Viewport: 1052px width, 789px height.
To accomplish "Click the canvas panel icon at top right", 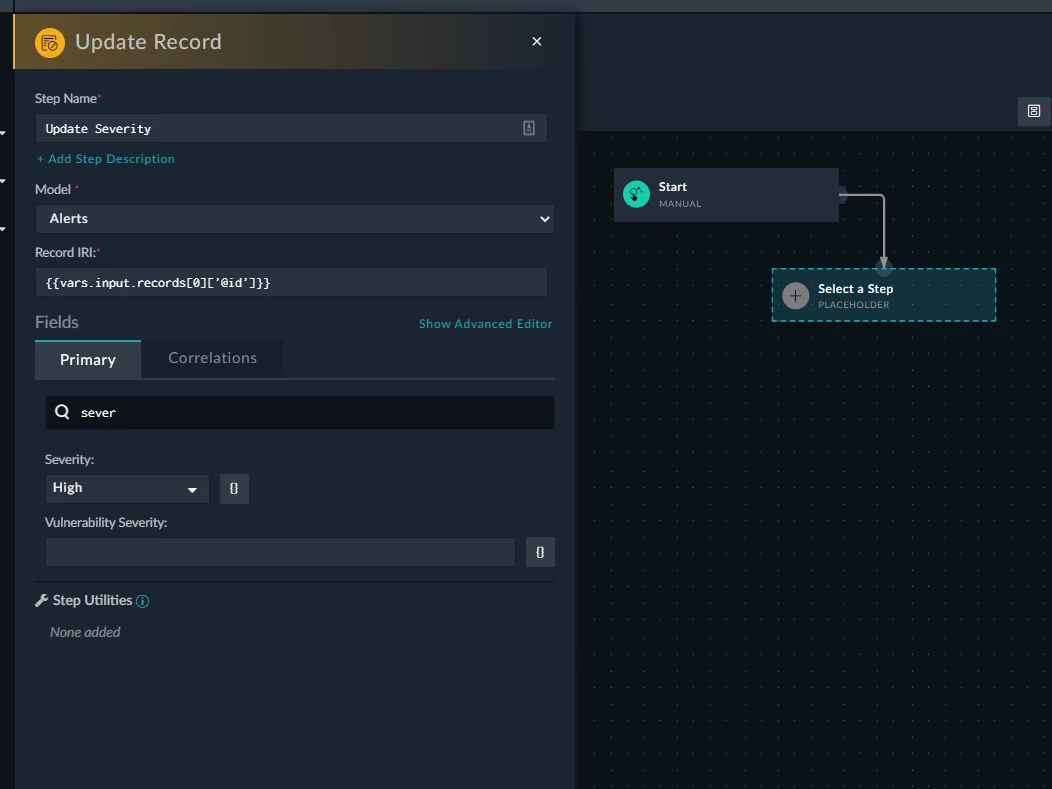I will tap(1034, 111).
